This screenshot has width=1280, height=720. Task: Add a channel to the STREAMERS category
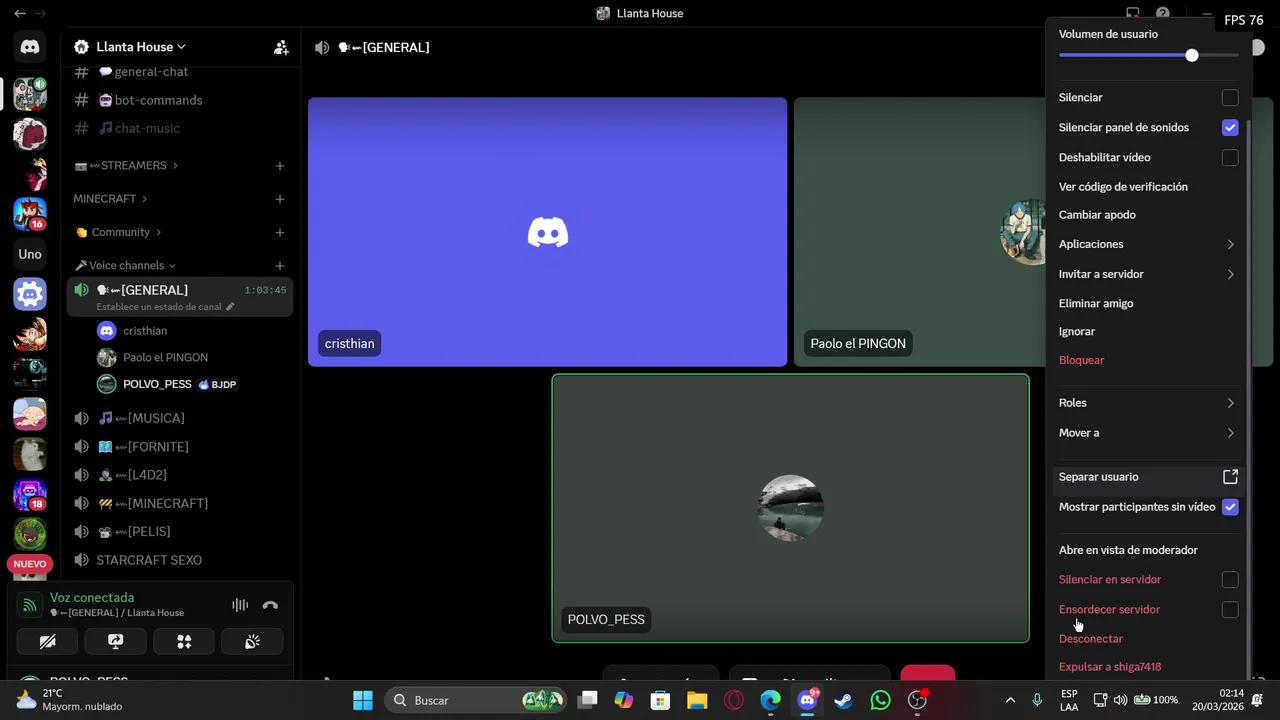(x=280, y=166)
